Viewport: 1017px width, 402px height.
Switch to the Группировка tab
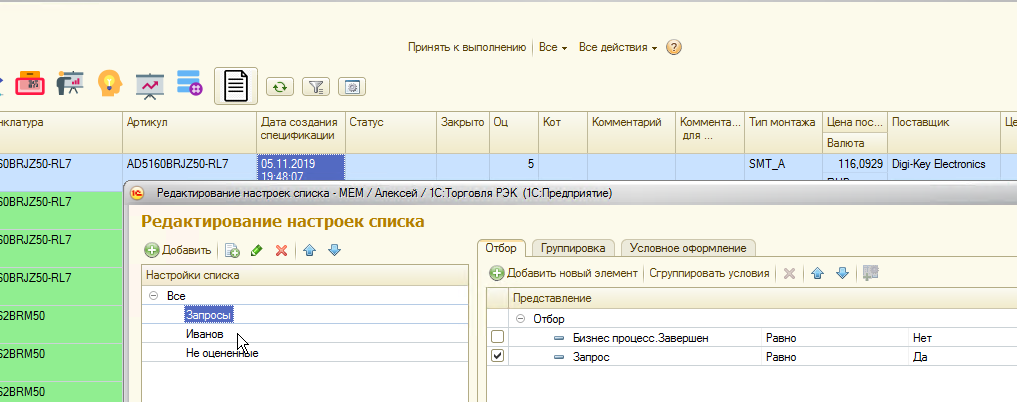[573, 247]
